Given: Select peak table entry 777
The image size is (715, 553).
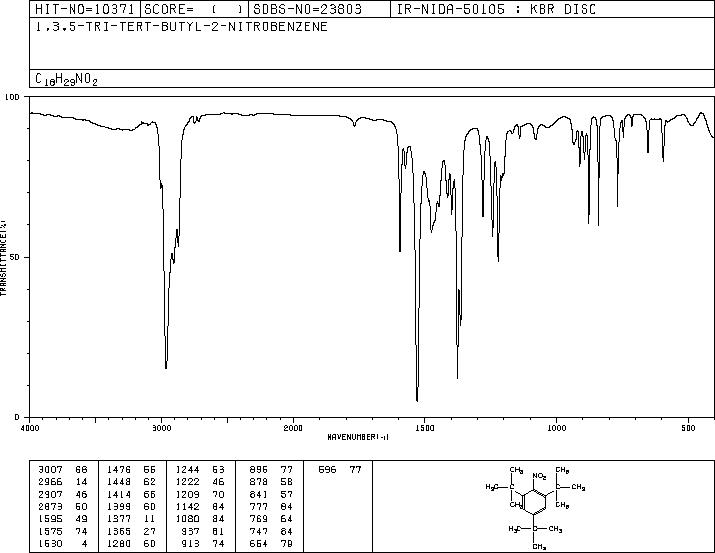Looking at the screenshot, I should pyautogui.click(x=259, y=506).
